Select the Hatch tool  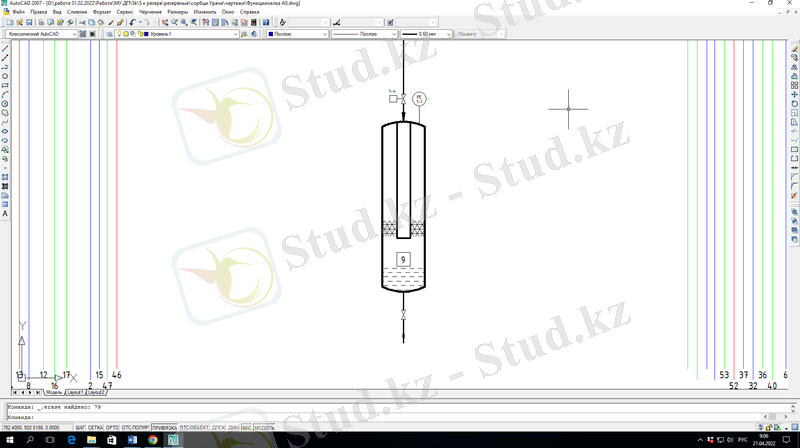pyautogui.click(x=5, y=177)
